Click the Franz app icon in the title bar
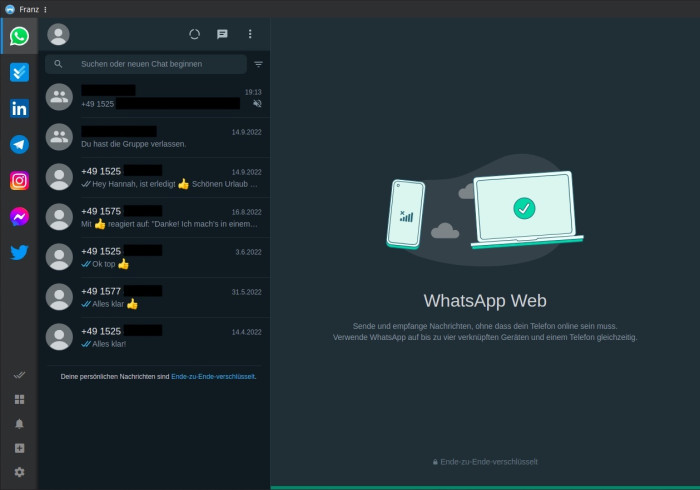Screen dimensions: 700x490 click(10, 9)
